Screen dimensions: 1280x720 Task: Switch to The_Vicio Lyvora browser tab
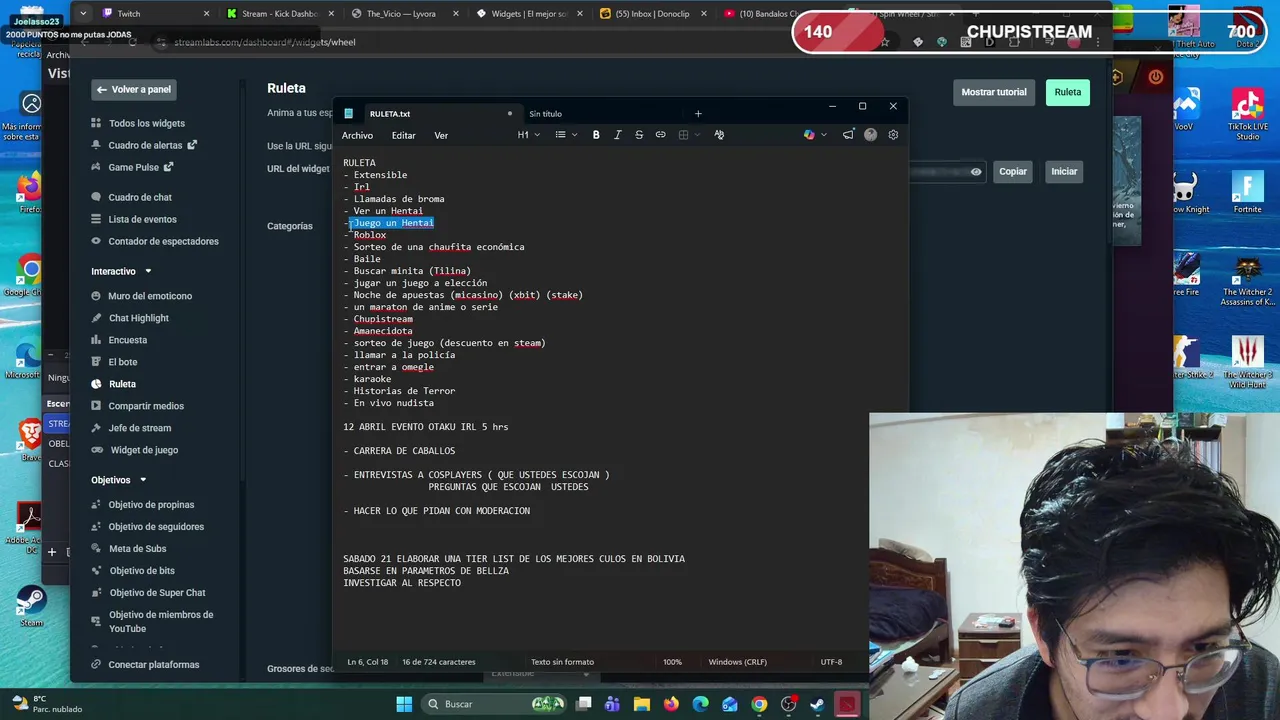point(405,14)
